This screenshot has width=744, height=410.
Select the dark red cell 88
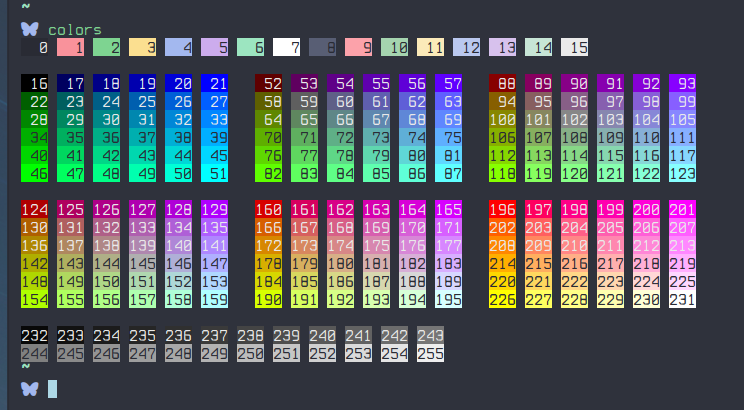[x=502, y=83]
